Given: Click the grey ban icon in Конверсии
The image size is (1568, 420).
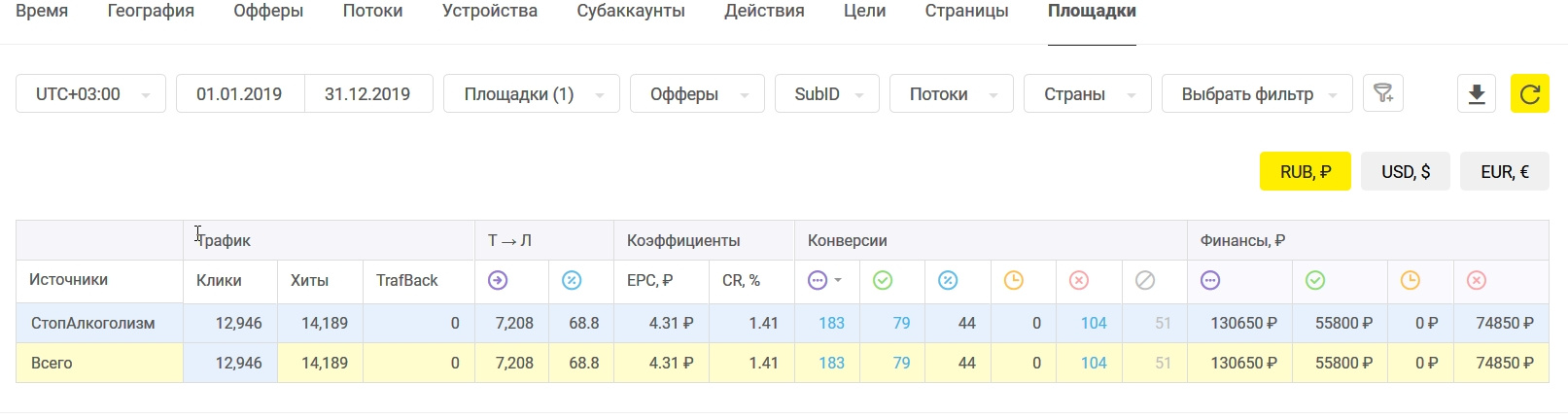Looking at the screenshot, I should pyautogui.click(x=1145, y=280).
